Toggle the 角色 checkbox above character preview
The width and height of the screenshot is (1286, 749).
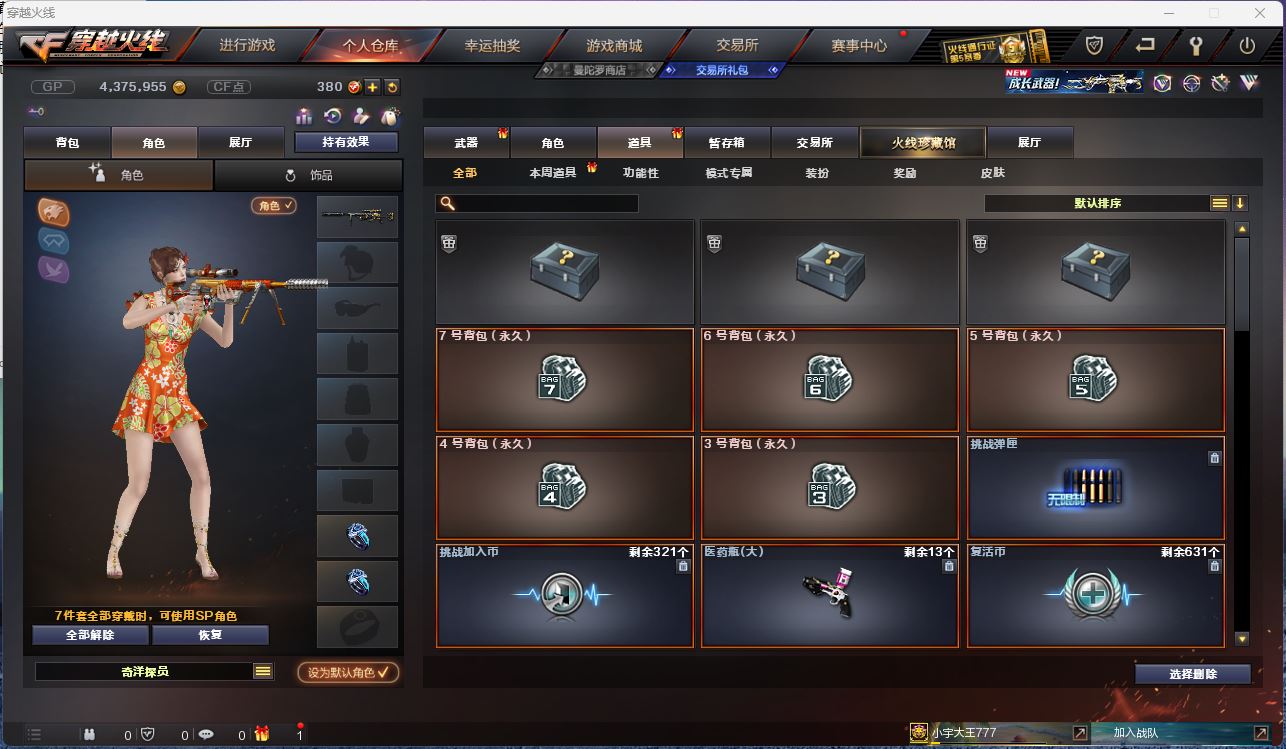tap(274, 205)
